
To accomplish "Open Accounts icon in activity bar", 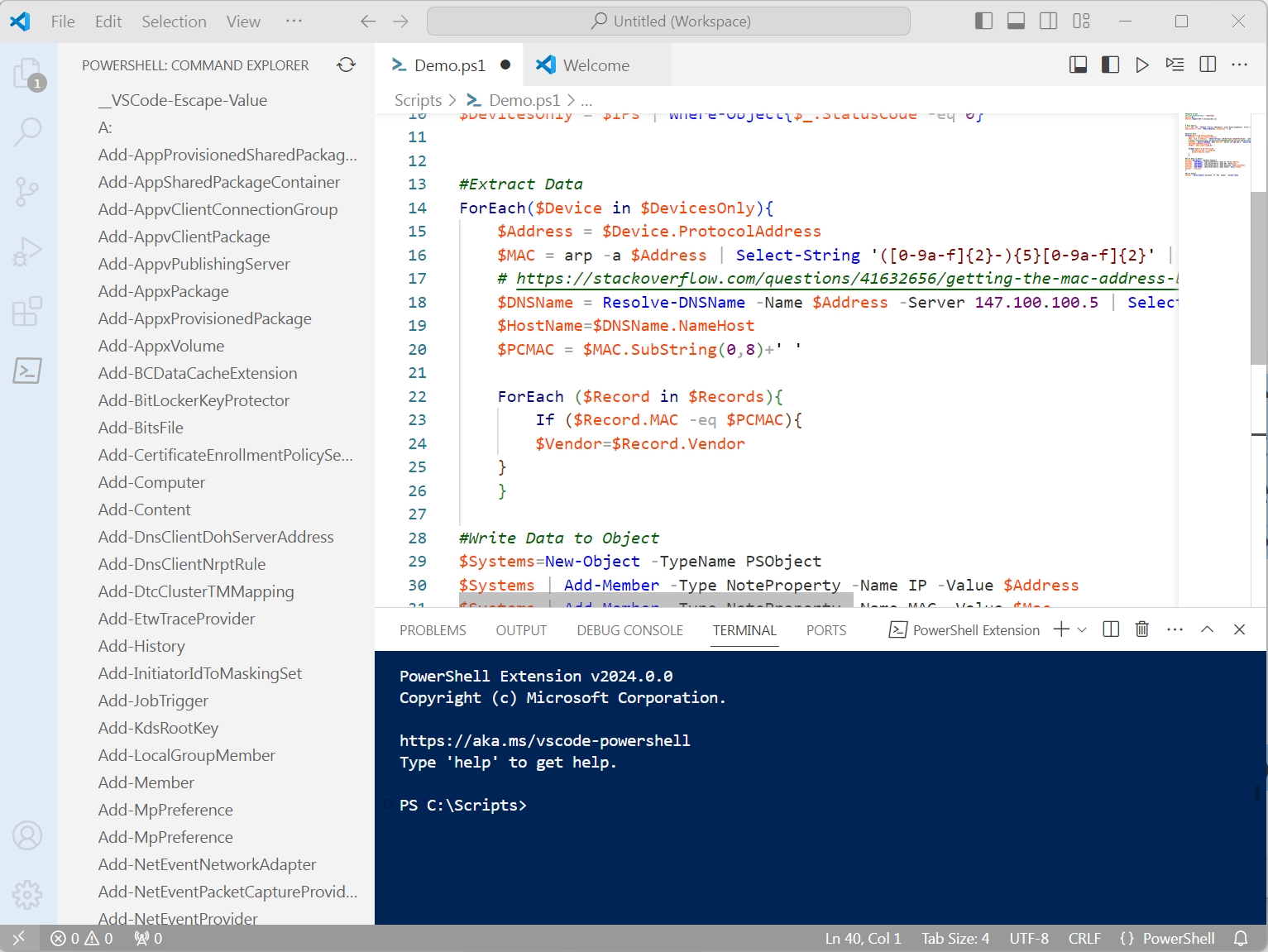I will [x=28, y=835].
